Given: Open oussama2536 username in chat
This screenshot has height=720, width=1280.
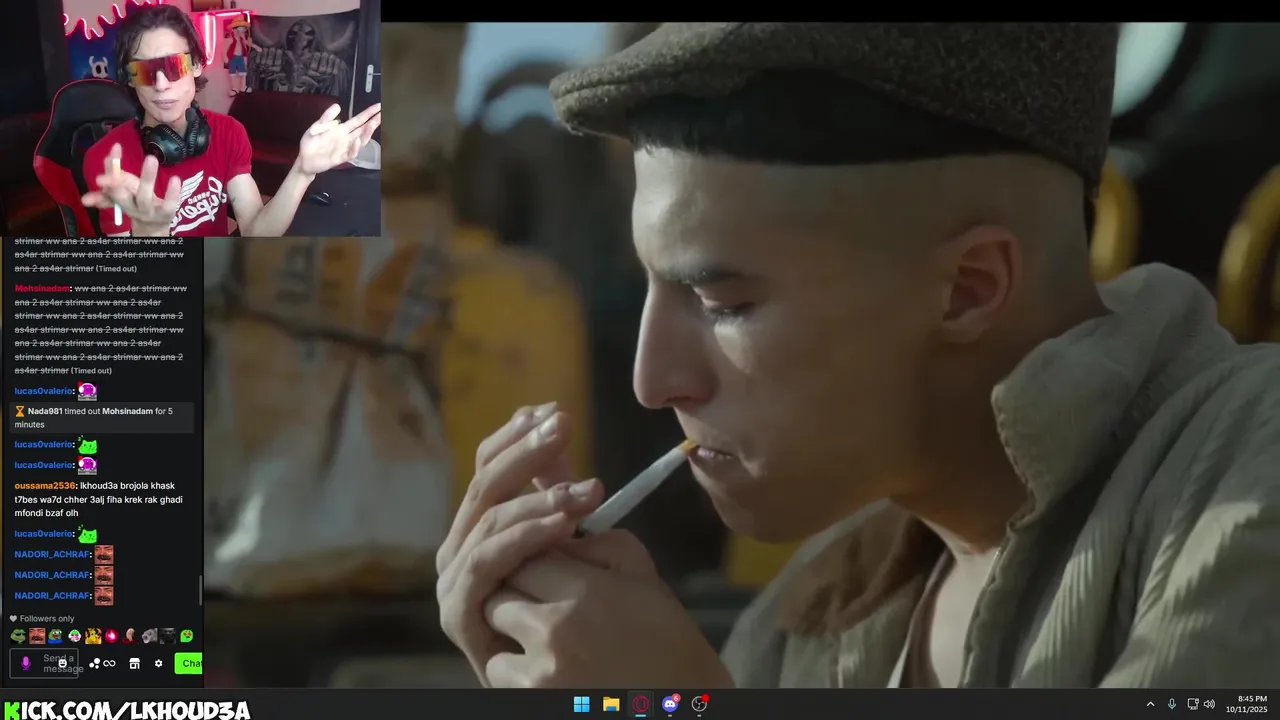Looking at the screenshot, I should point(45,486).
